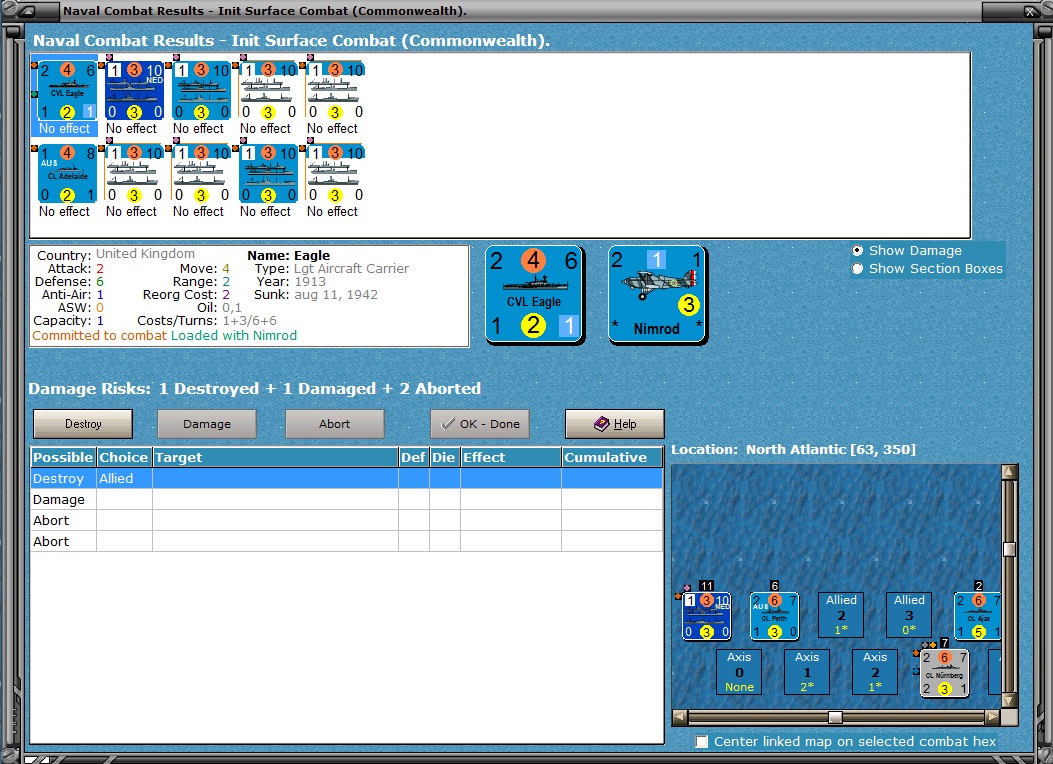
Task: Open the Help button
Action: coord(614,424)
